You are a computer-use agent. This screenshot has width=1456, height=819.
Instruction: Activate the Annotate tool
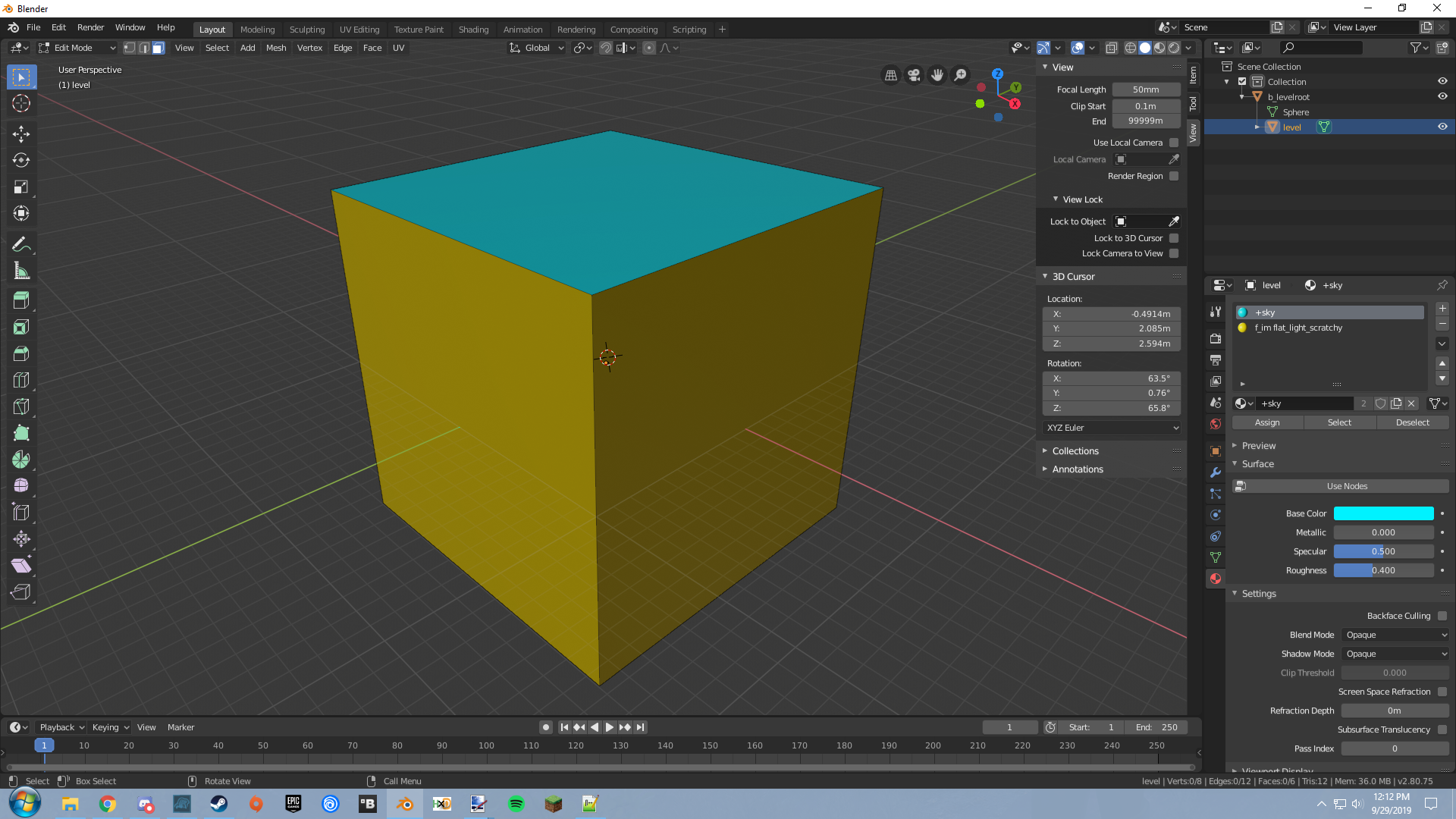[20, 244]
